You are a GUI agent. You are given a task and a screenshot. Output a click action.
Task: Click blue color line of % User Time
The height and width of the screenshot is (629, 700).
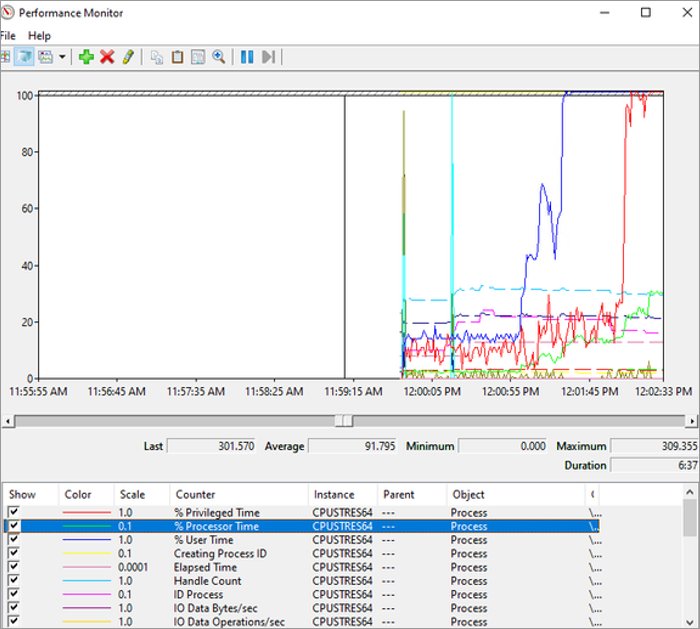coord(87,540)
